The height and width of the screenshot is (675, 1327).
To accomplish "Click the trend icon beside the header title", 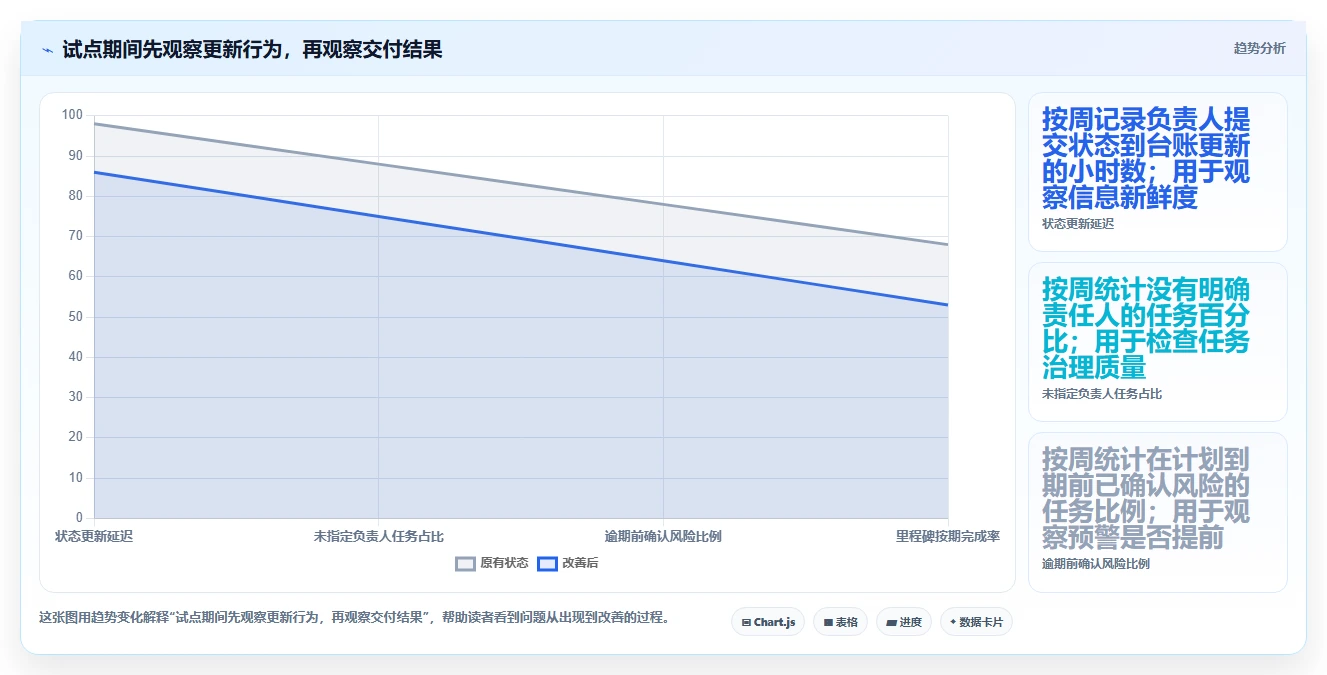I will (47, 50).
